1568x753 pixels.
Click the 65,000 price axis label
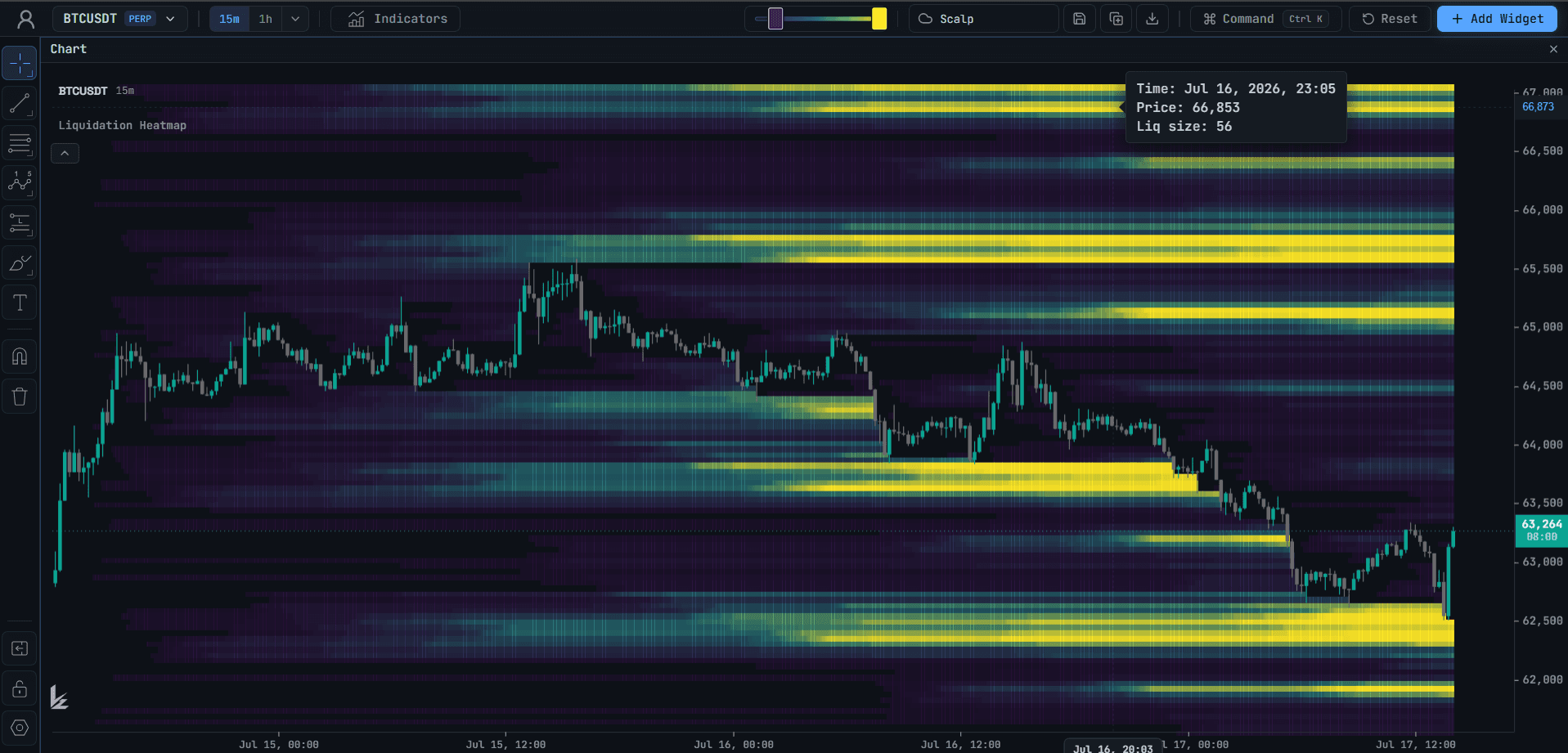pyautogui.click(x=1542, y=327)
